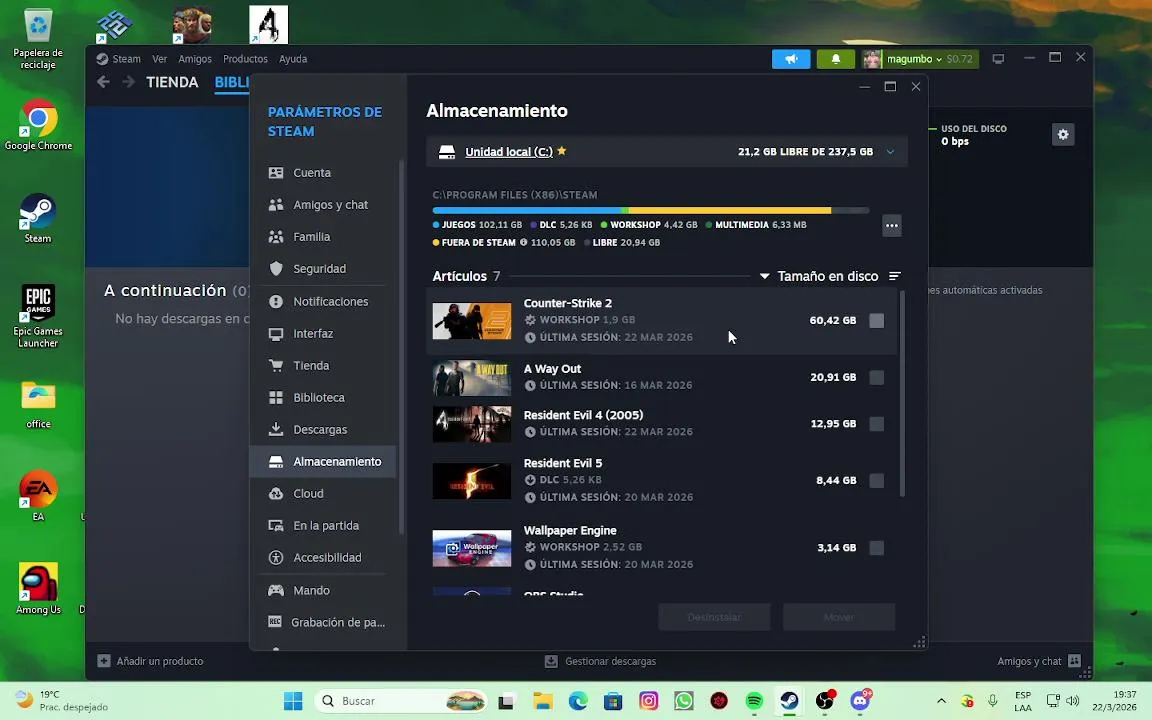This screenshot has width=1152, height=720.
Task: Click Añadir un producto link
Action: tap(159, 661)
